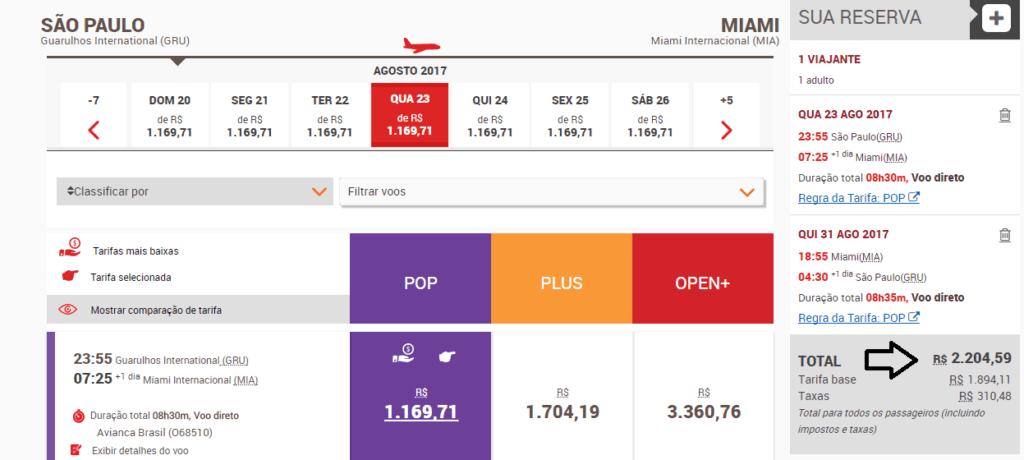Click the lowest fares hand-coin legend icon
The height and width of the screenshot is (460, 1024).
(x=69, y=248)
